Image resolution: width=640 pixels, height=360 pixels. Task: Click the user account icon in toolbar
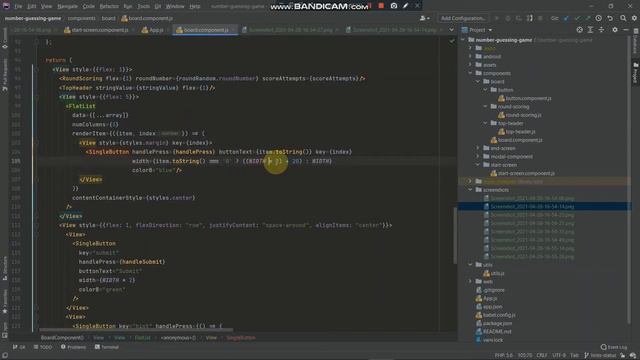pos(424,18)
